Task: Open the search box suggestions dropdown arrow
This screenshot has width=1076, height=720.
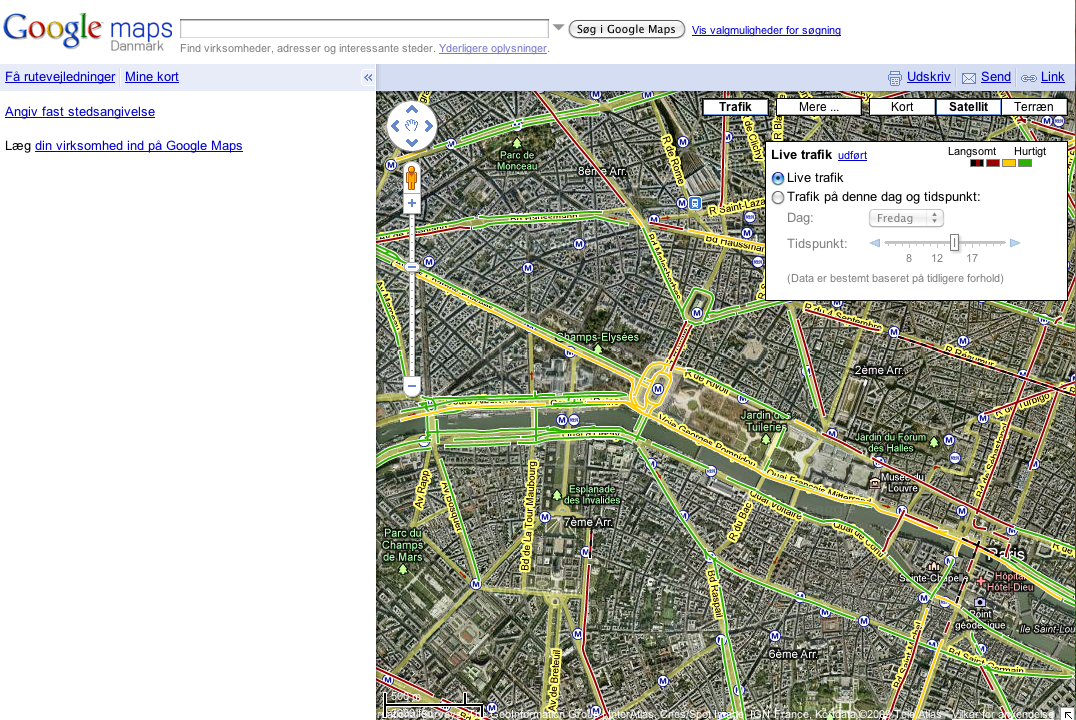Action: point(559,28)
